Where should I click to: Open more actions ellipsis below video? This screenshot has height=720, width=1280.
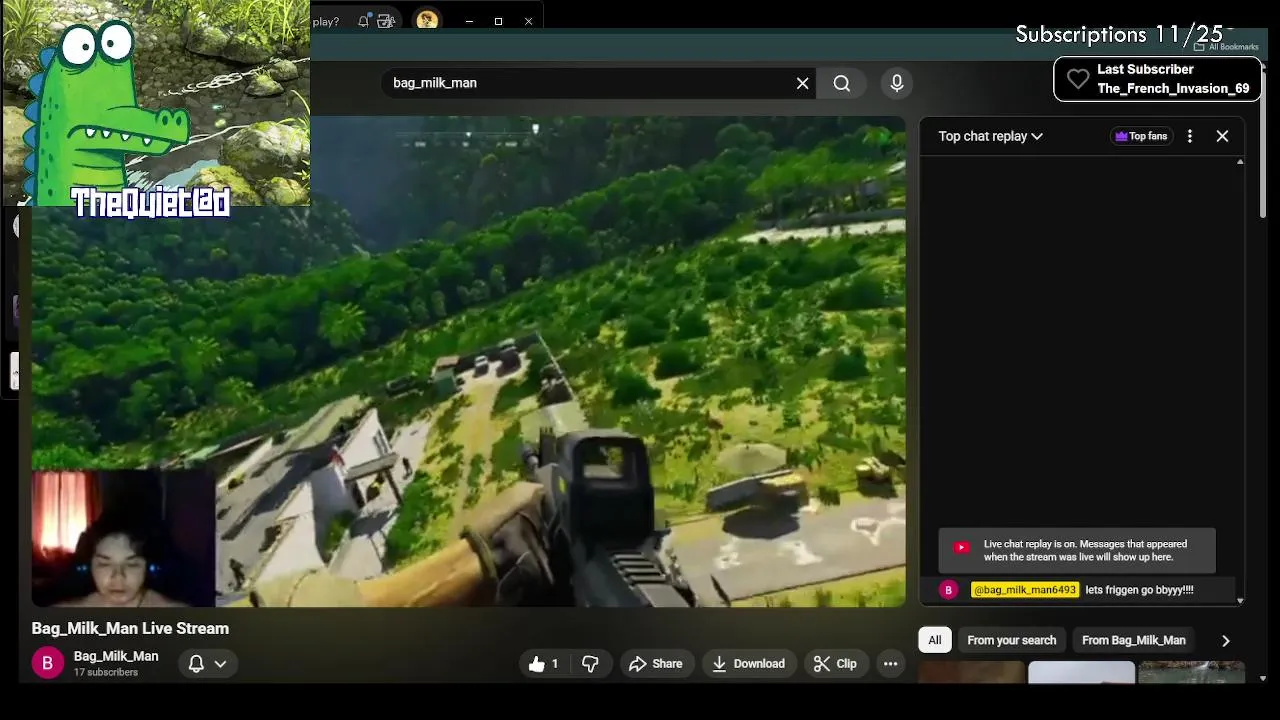(890, 664)
